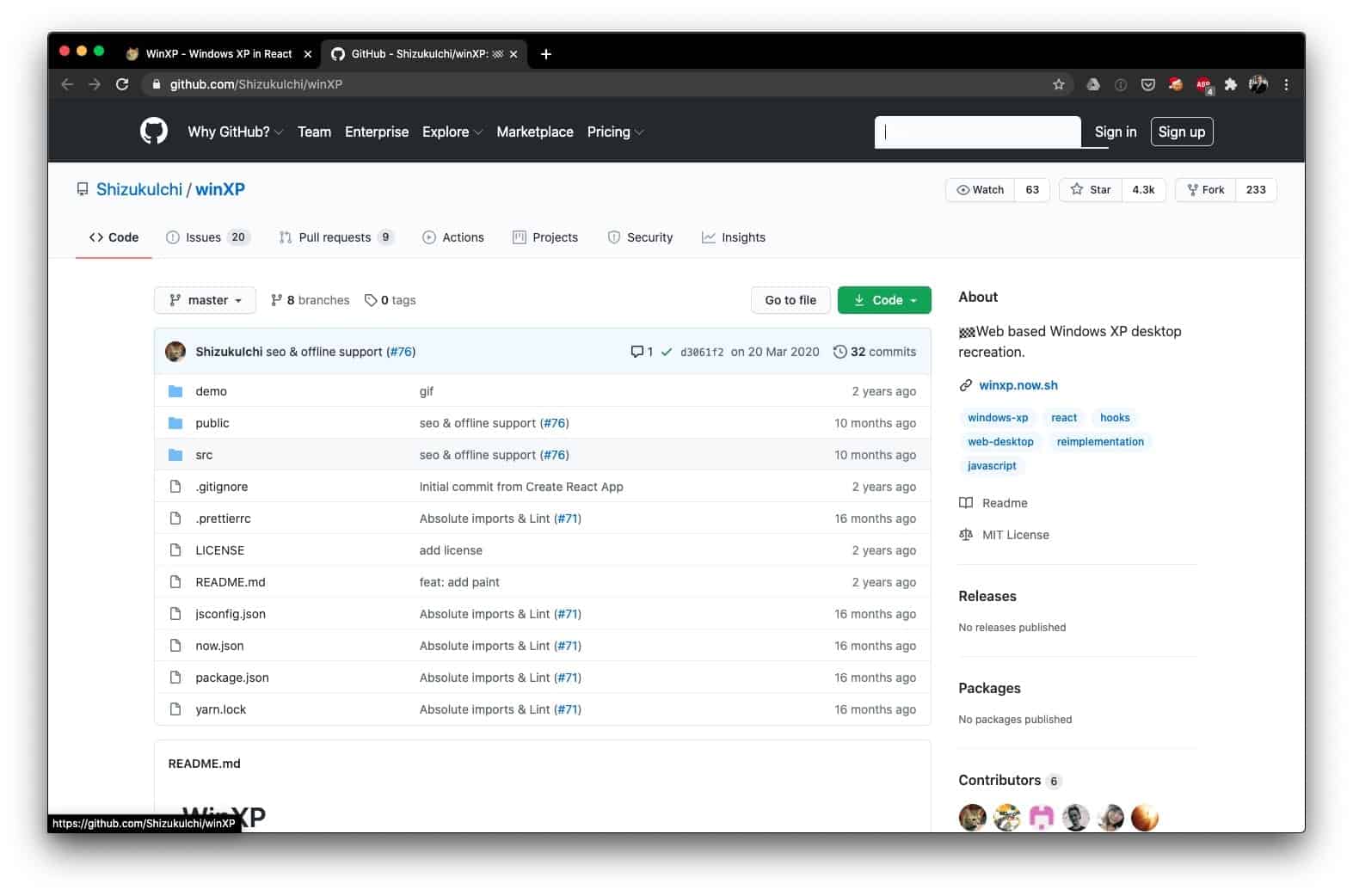Click the lock icon in address bar
Image resolution: width=1353 pixels, height=896 pixels.
click(x=156, y=84)
